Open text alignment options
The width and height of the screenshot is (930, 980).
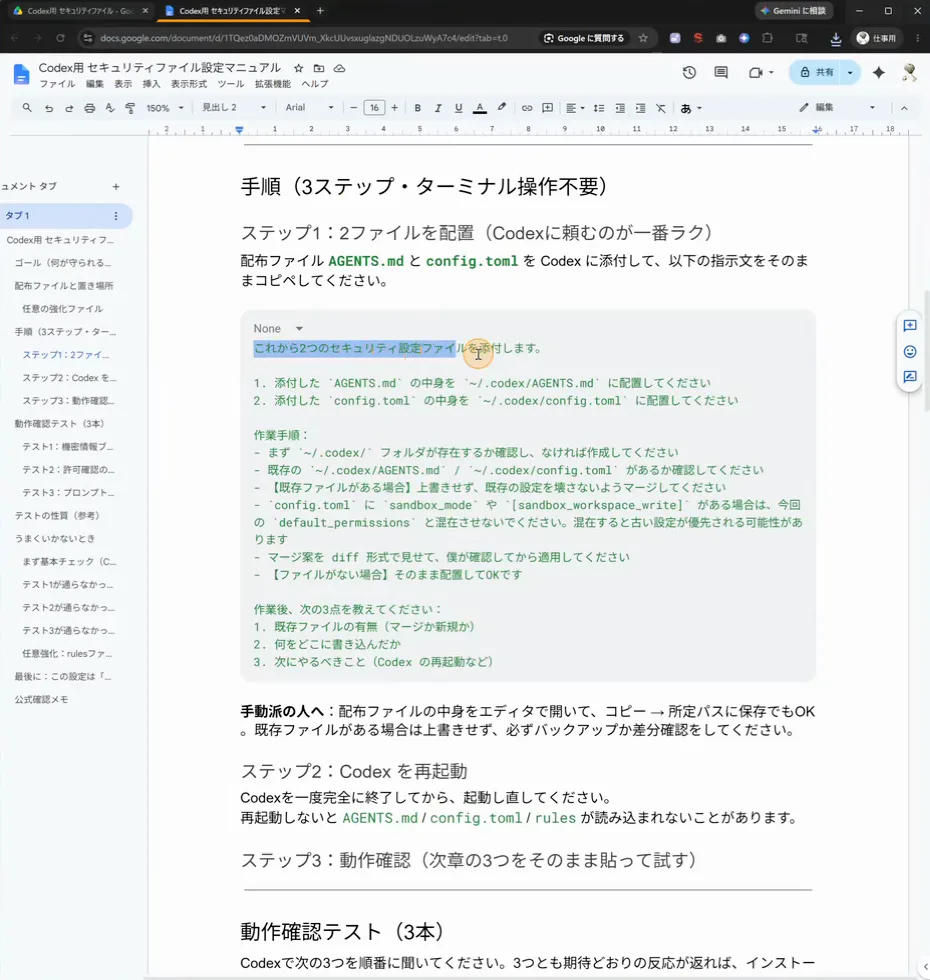(x=575, y=108)
